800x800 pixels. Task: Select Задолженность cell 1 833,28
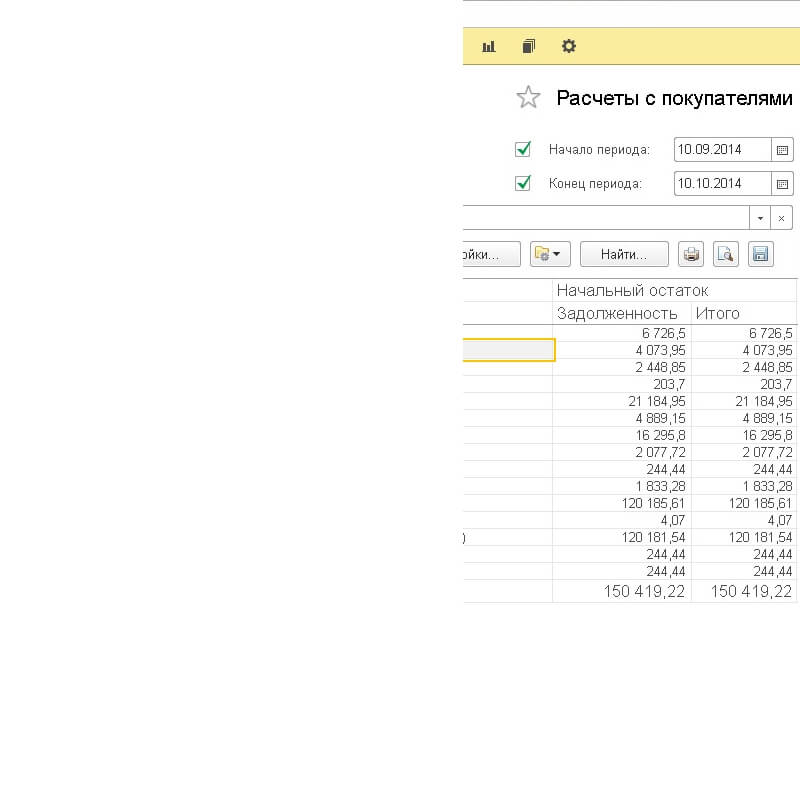pos(622,486)
